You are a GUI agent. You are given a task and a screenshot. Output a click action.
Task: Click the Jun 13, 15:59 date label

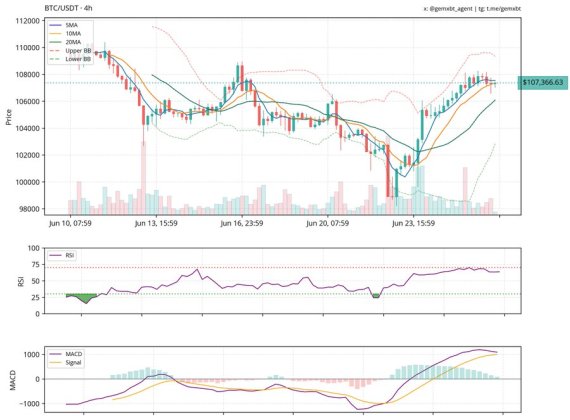coord(156,223)
